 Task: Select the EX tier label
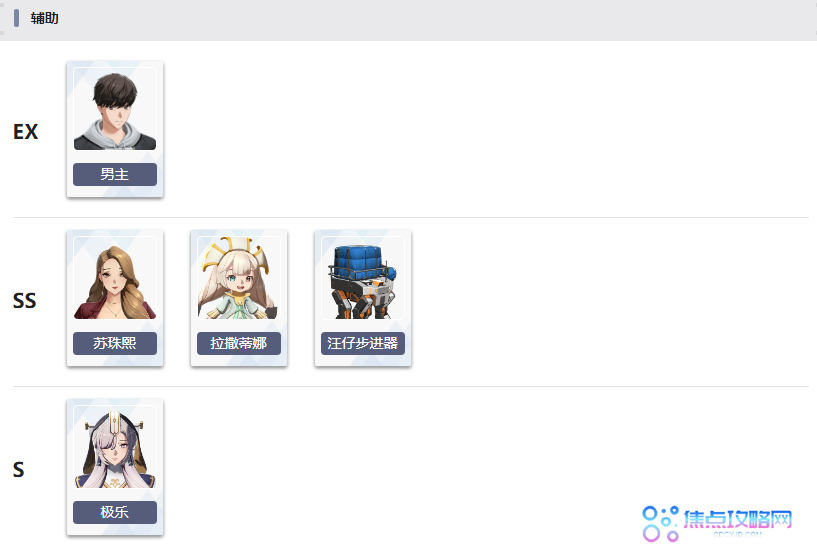pyautogui.click(x=26, y=132)
